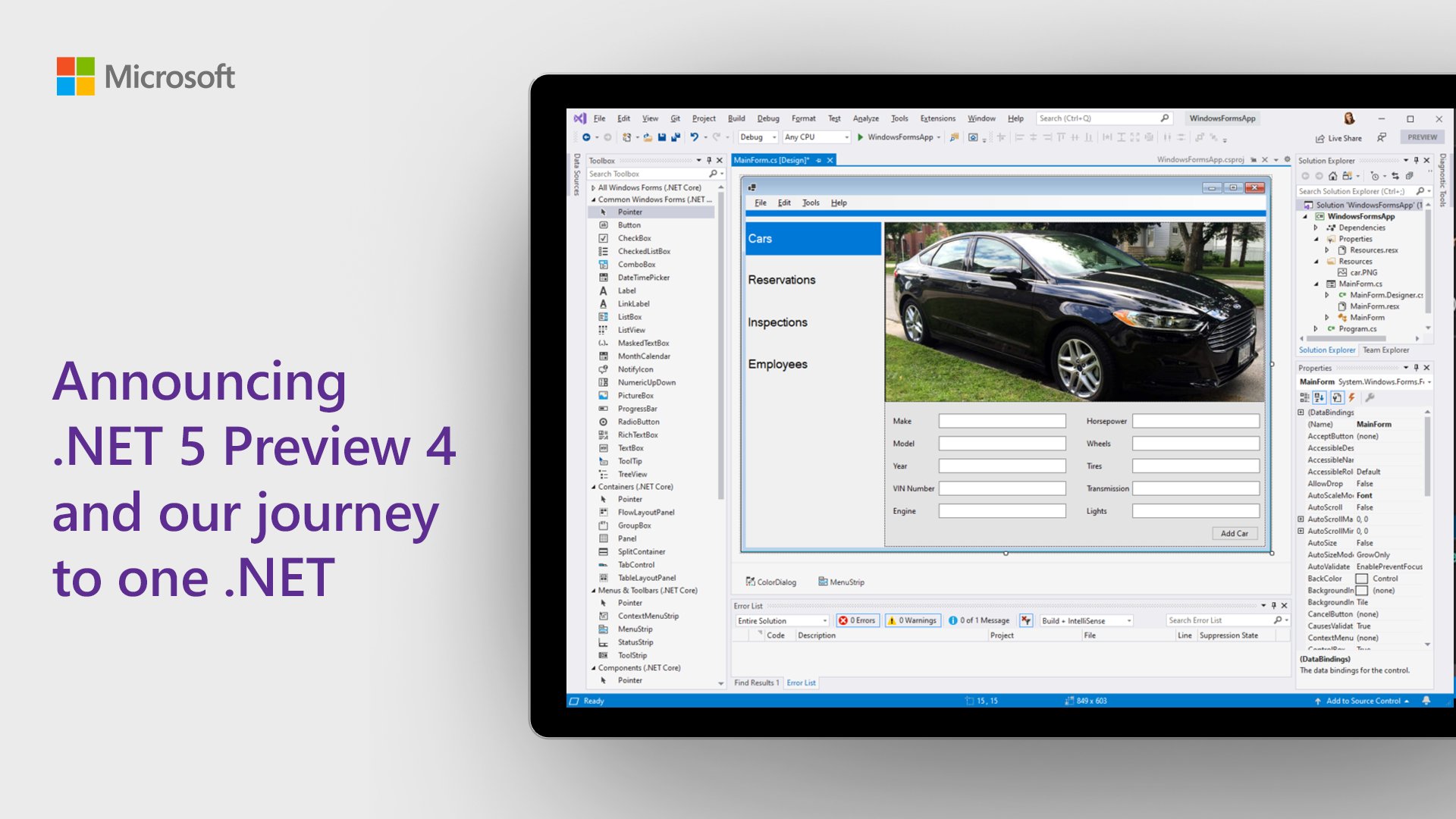This screenshot has height=819, width=1456.
Task: Click the BackColor Control color swatch
Action: pos(1362,579)
